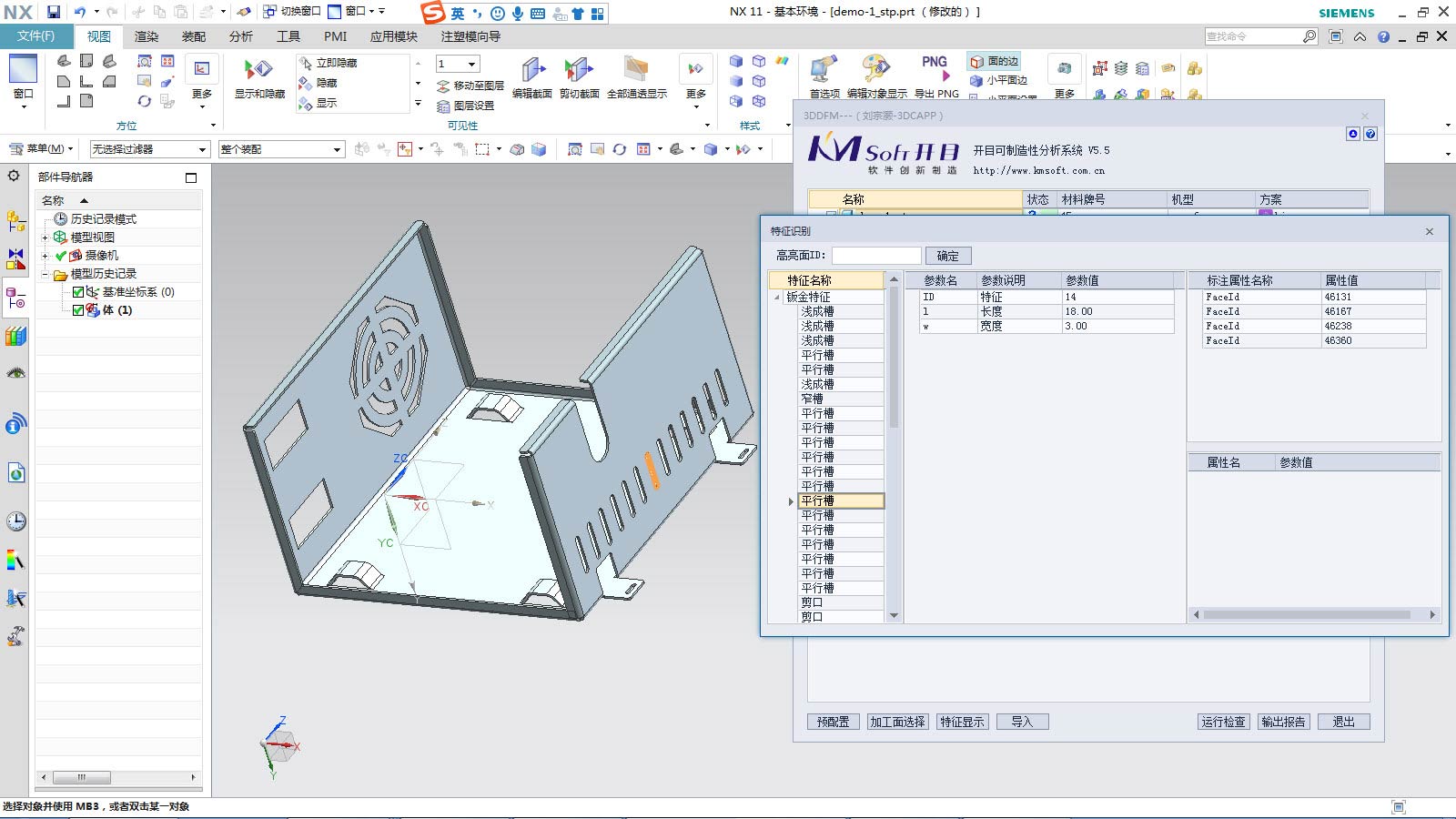
Task: Click Edit Object Display (编辑对象显示) icon
Action: pos(876,71)
